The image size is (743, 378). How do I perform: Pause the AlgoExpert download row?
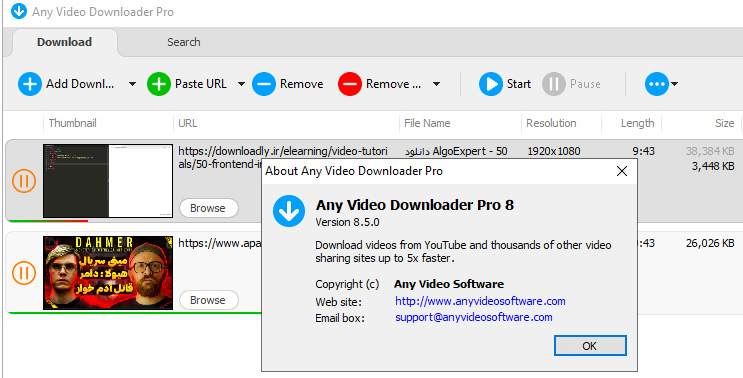click(x=24, y=181)
